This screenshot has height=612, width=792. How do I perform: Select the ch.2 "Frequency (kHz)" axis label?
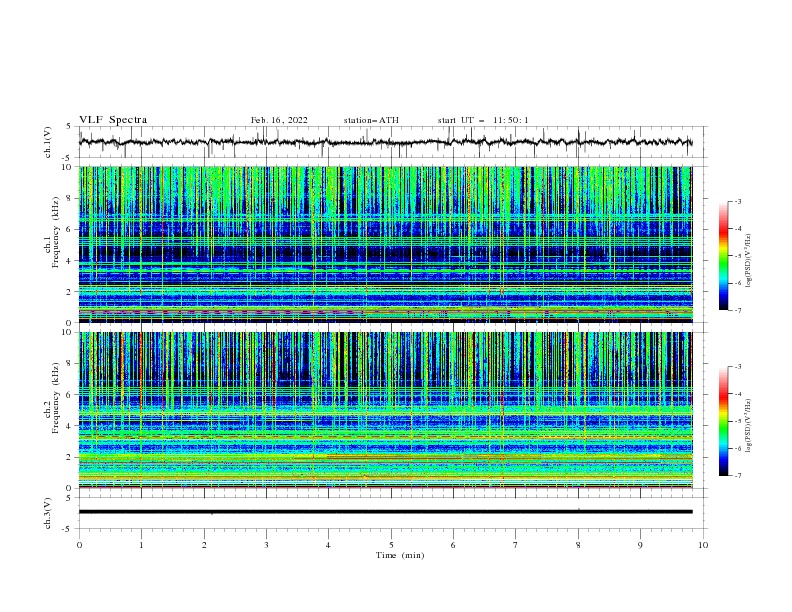(56, 398)
